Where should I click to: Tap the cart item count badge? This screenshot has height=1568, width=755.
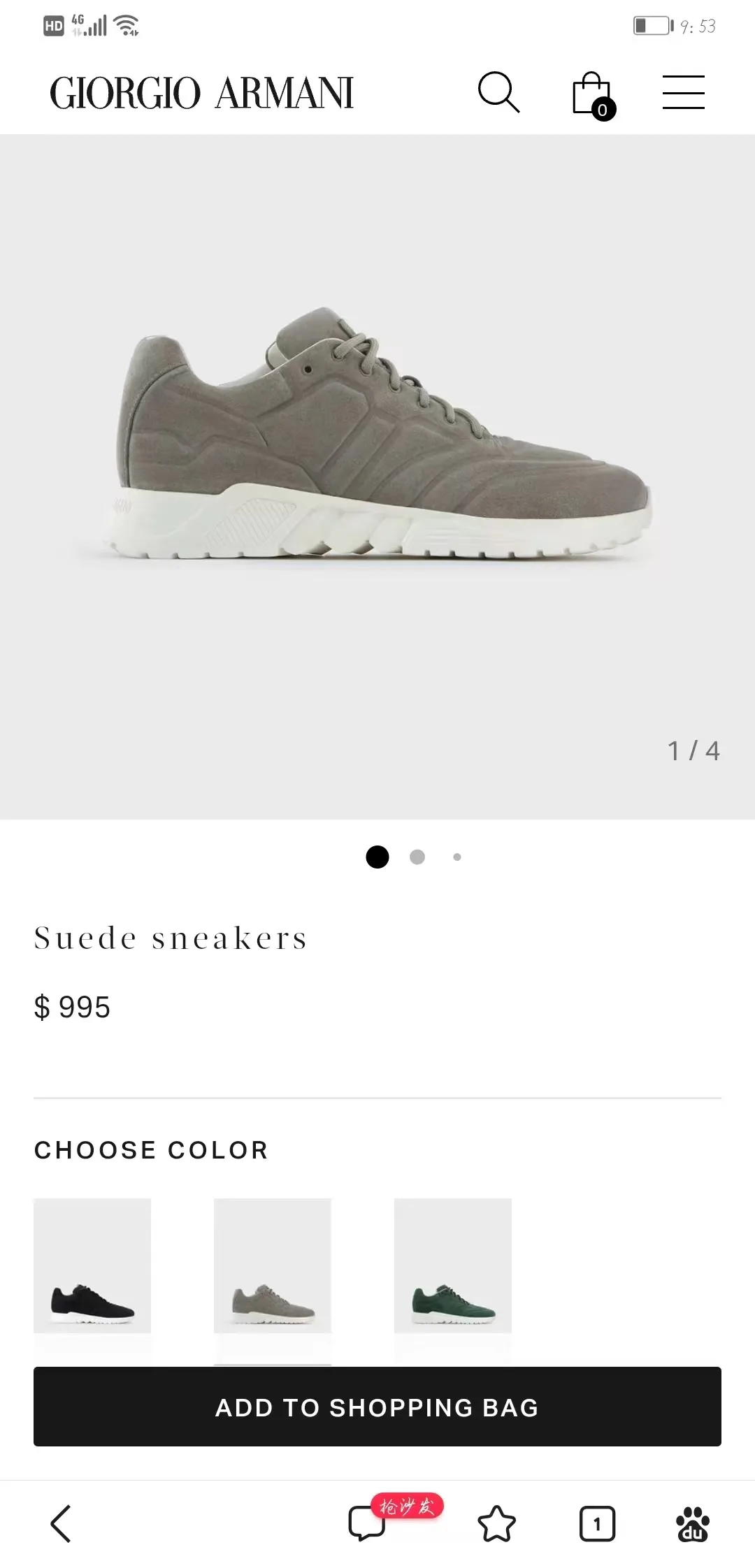coord(603,110)
